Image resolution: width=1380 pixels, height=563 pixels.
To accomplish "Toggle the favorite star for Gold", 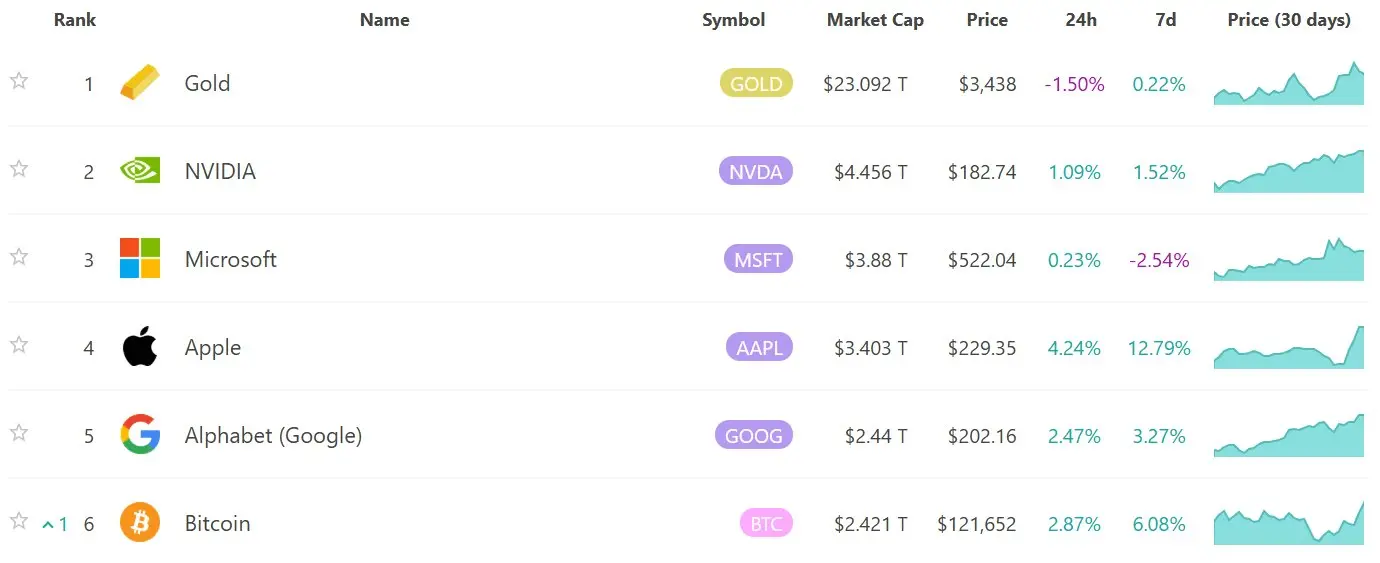I will coord(18,81).
